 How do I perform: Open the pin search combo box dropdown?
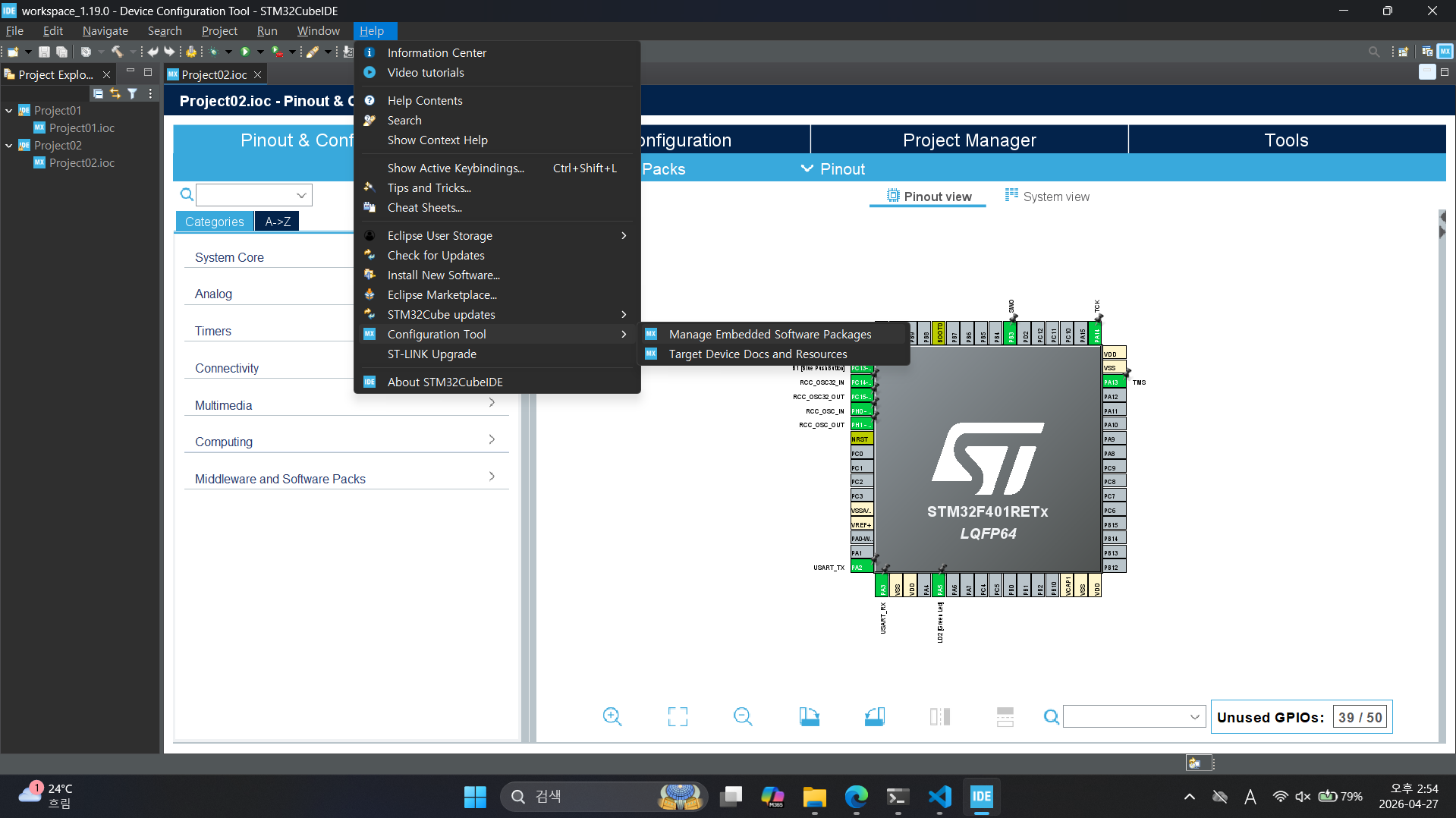tap(1194, 716)
